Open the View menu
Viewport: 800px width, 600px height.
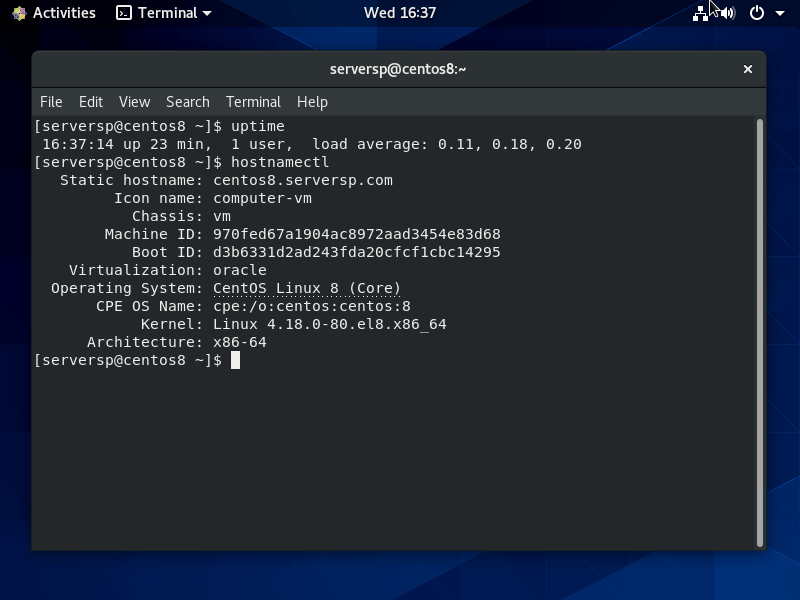(134, 102)
